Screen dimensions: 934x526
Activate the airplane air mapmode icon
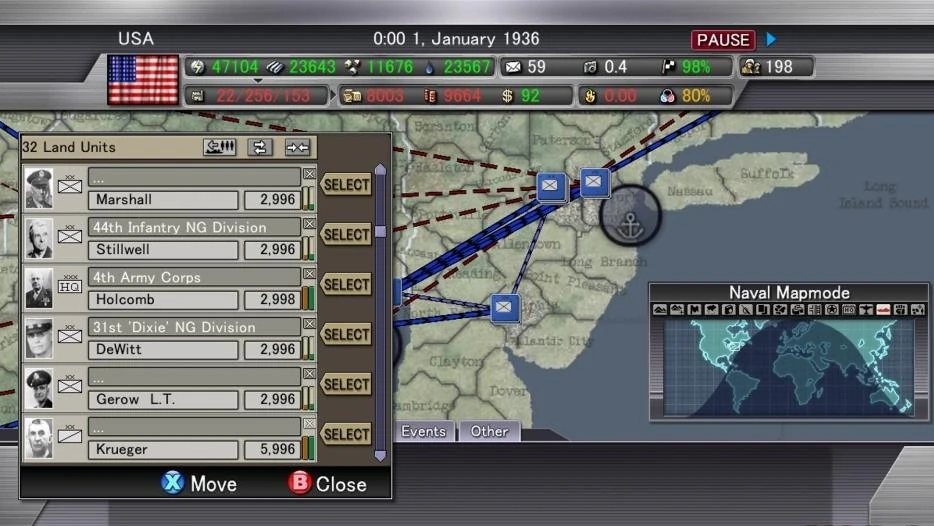coord(866,309)
